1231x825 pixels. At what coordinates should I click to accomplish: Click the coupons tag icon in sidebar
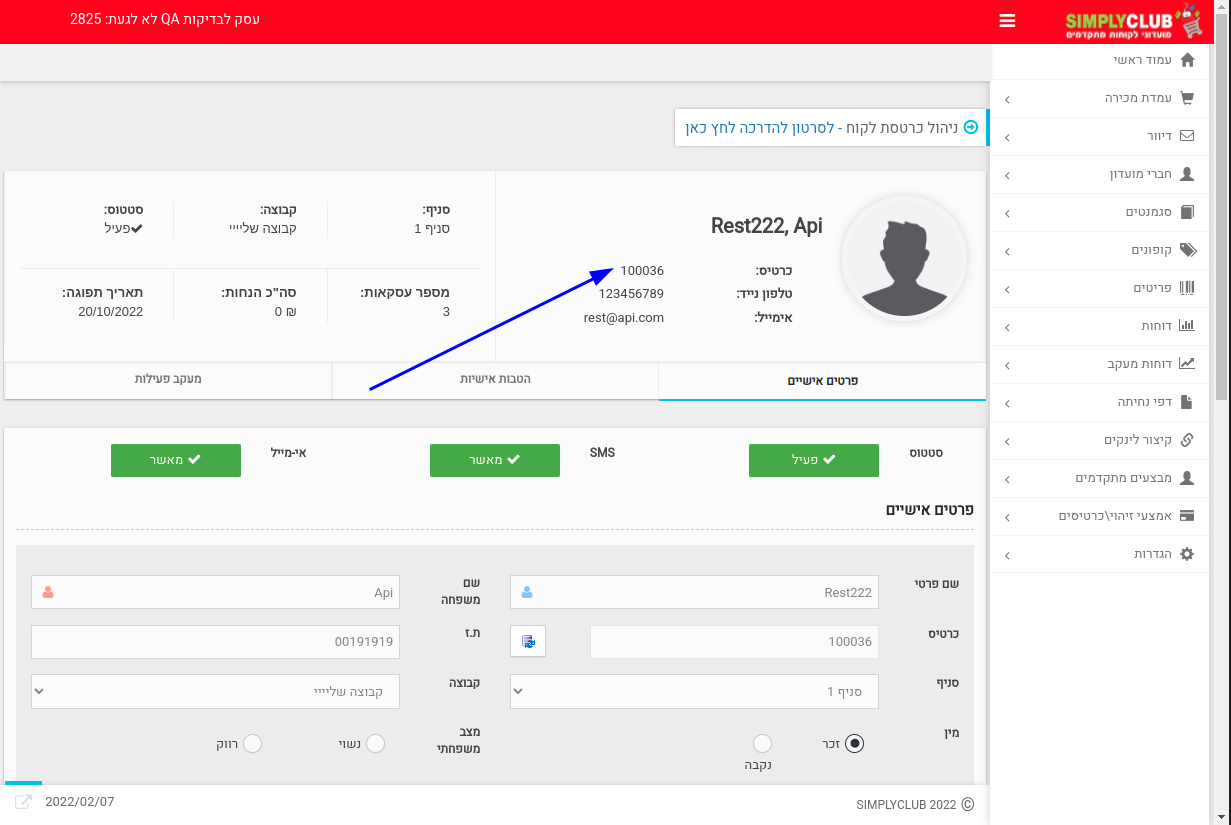tap(1187, 250)
